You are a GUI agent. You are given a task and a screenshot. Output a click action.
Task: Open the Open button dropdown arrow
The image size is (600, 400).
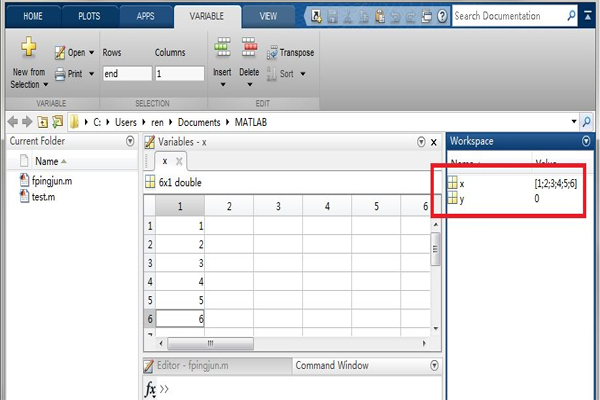coord(91,52)
